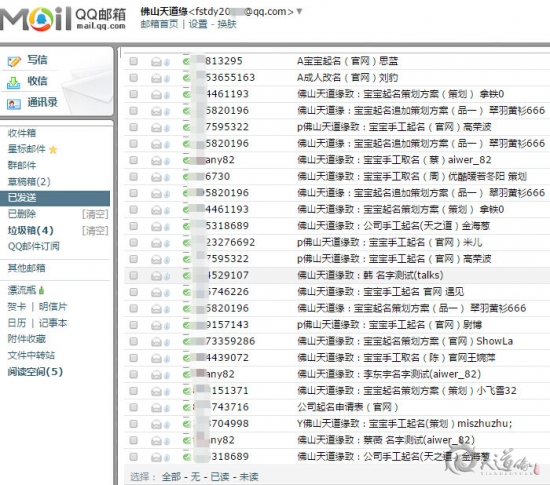The height and width of the screenshot is (485, 550).
Task: Tick the checkbox for the 813295 mail
Action: click(133, 61)
